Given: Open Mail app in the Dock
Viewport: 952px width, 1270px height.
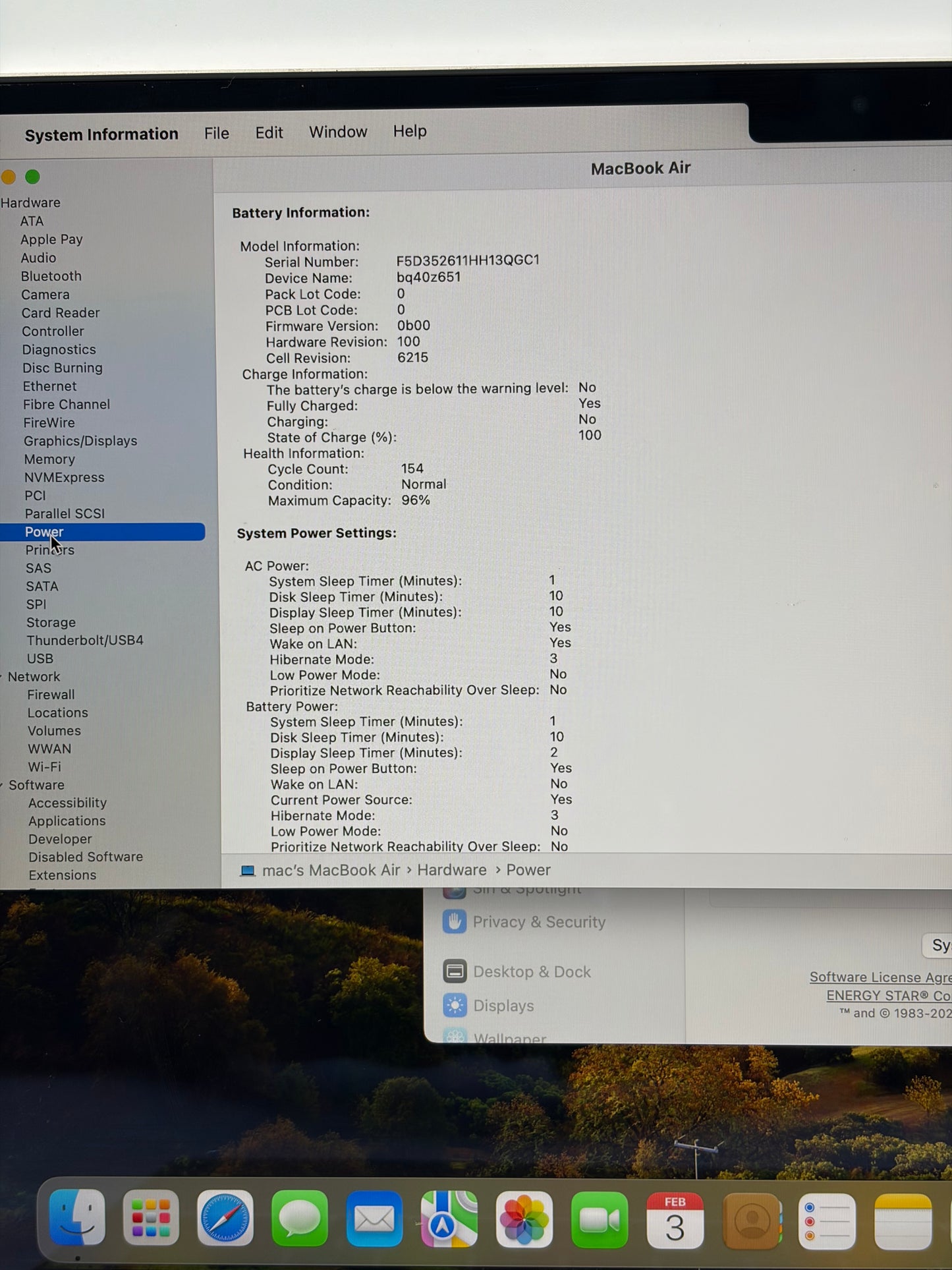Looking at the screenshot, I should [374, 1219].
